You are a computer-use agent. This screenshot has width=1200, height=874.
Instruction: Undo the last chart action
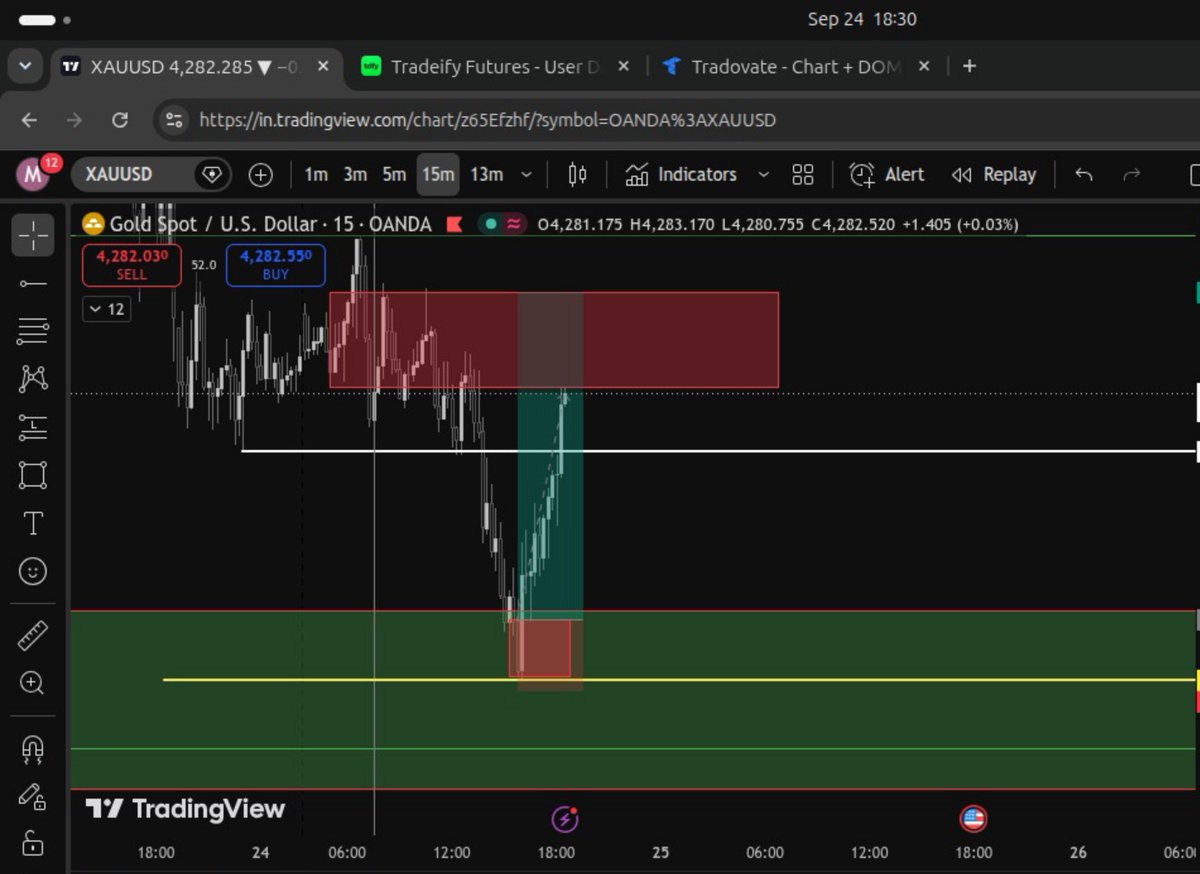pyautogui.click(x=1084, y=175)
